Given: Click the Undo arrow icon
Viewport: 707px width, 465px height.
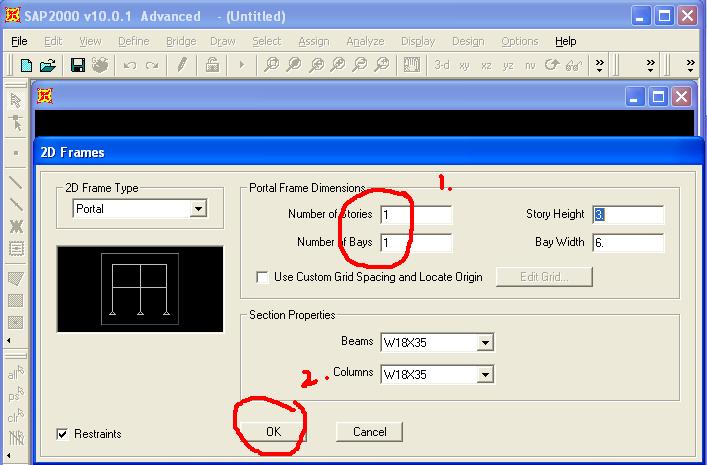Looking at the screenshot, I should tap(130, 66).
